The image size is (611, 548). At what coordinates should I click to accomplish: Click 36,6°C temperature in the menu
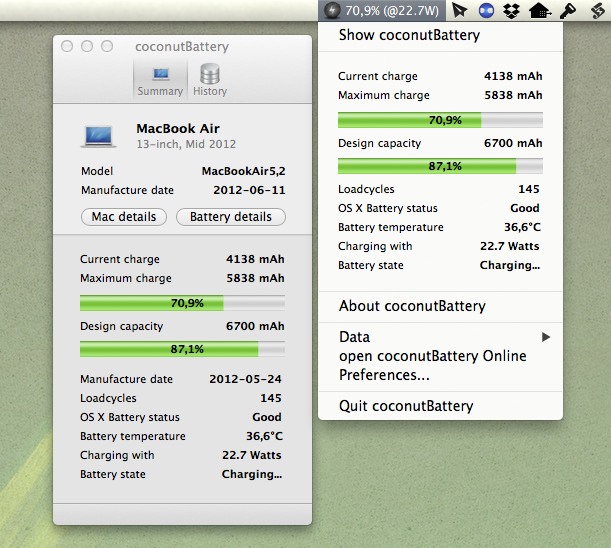(x=522, y=227)
